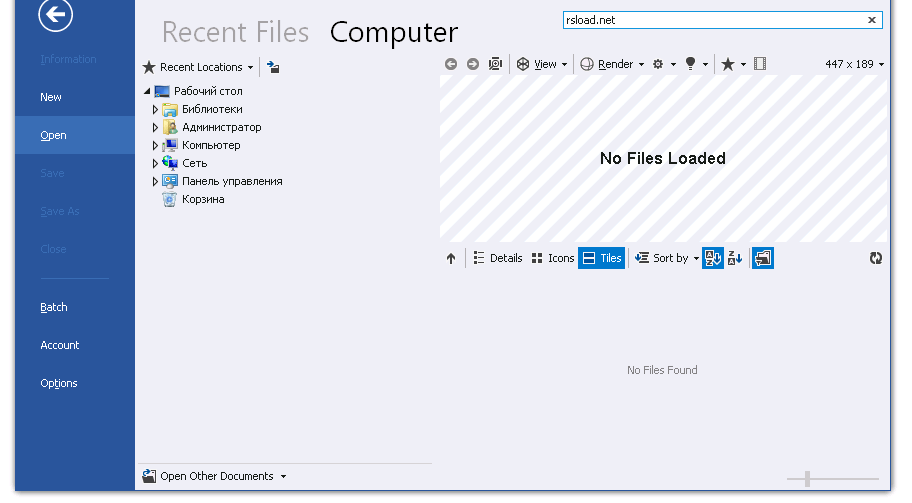The image size is (912, 503).
Task: Switch file list to Tiles view
Action: click(x=601, y=258)
